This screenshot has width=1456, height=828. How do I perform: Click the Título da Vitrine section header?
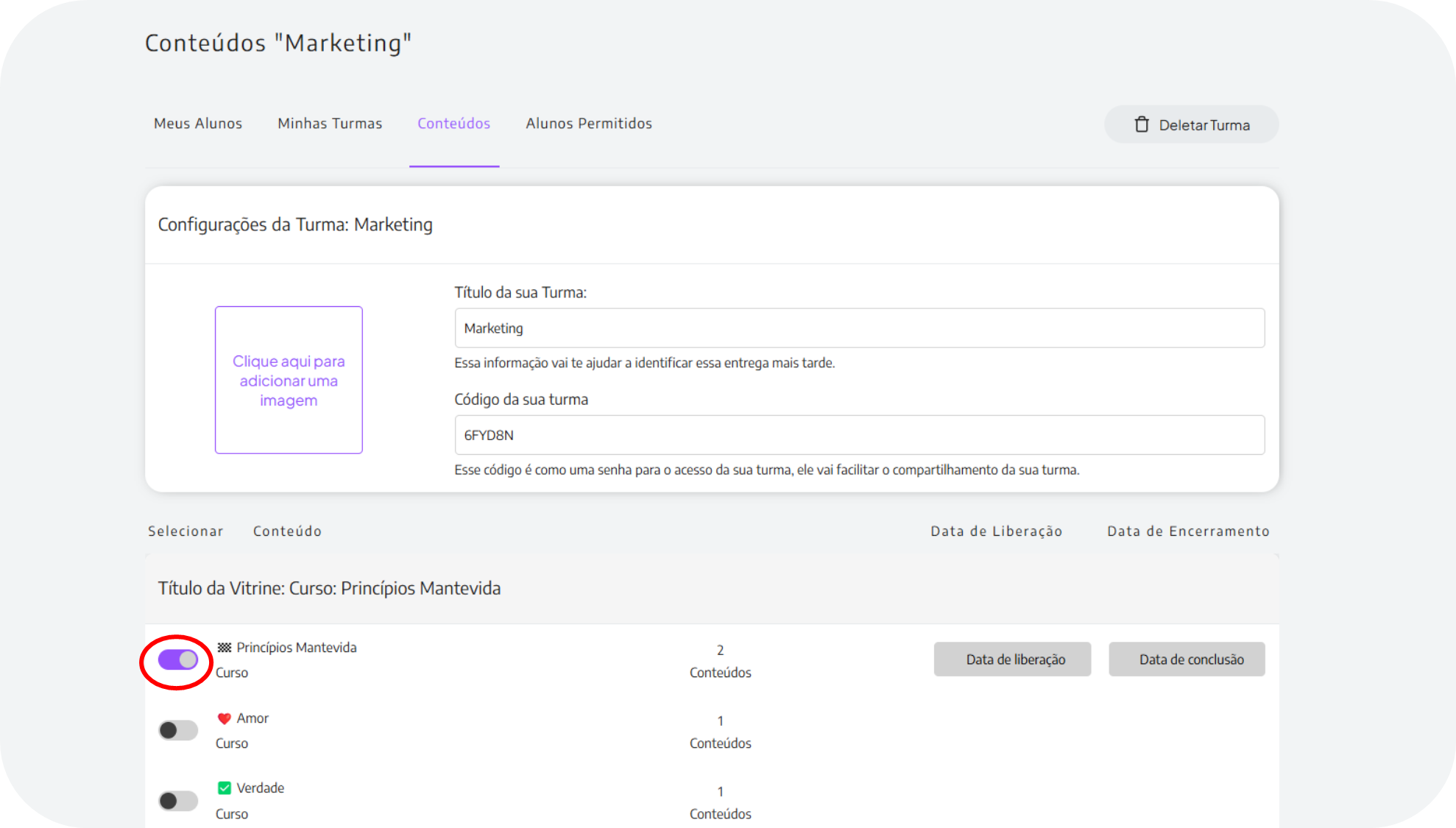click(x=329, y=588)
